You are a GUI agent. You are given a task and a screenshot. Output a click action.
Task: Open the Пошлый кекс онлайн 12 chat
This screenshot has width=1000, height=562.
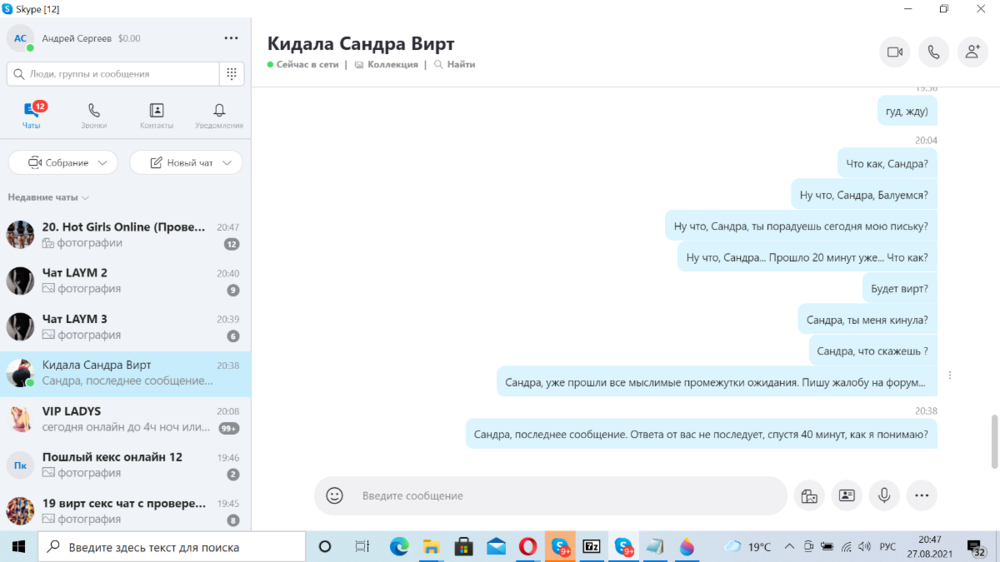click(x=125, y=465)
